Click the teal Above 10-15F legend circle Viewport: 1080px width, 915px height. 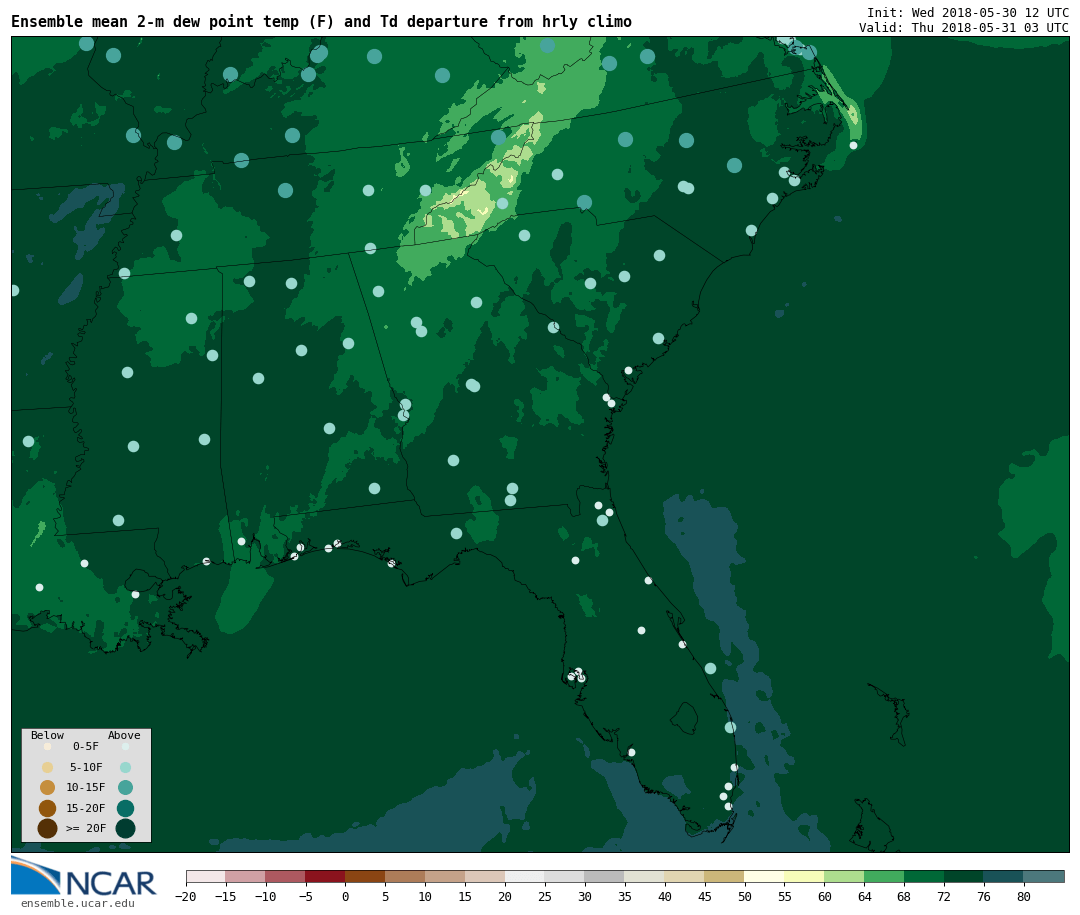pyautogui.click(x=125, y=788)
